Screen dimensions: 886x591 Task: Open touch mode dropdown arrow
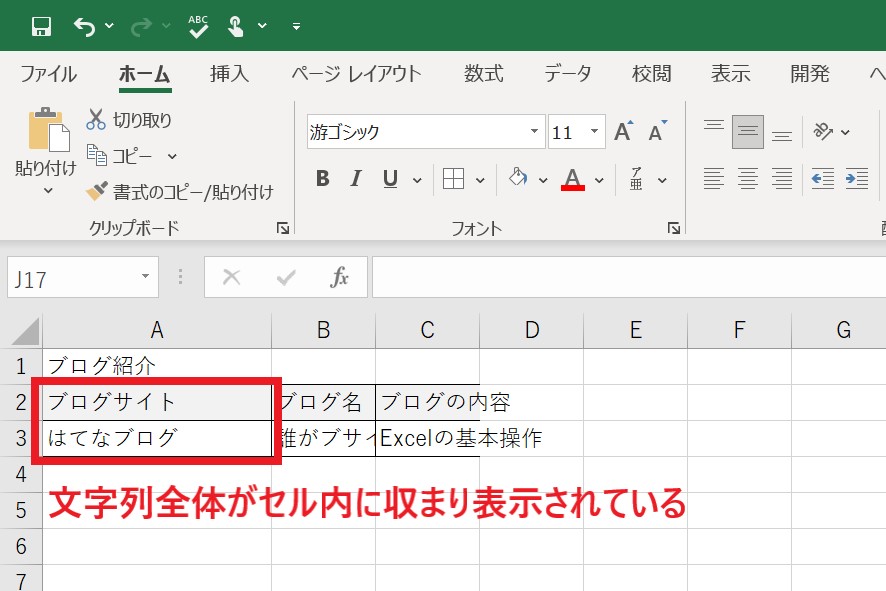[x=262, y=25]
